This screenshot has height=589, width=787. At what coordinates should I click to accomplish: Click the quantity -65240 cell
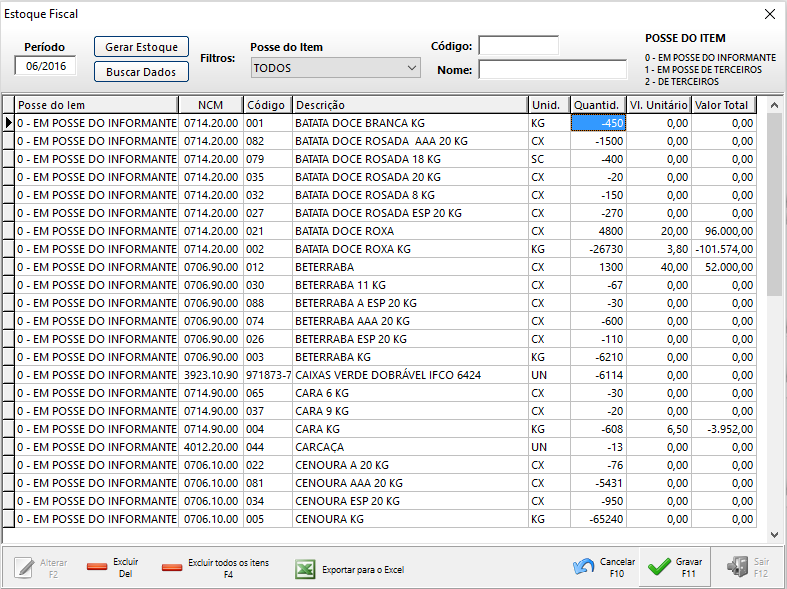click(598, 519)
